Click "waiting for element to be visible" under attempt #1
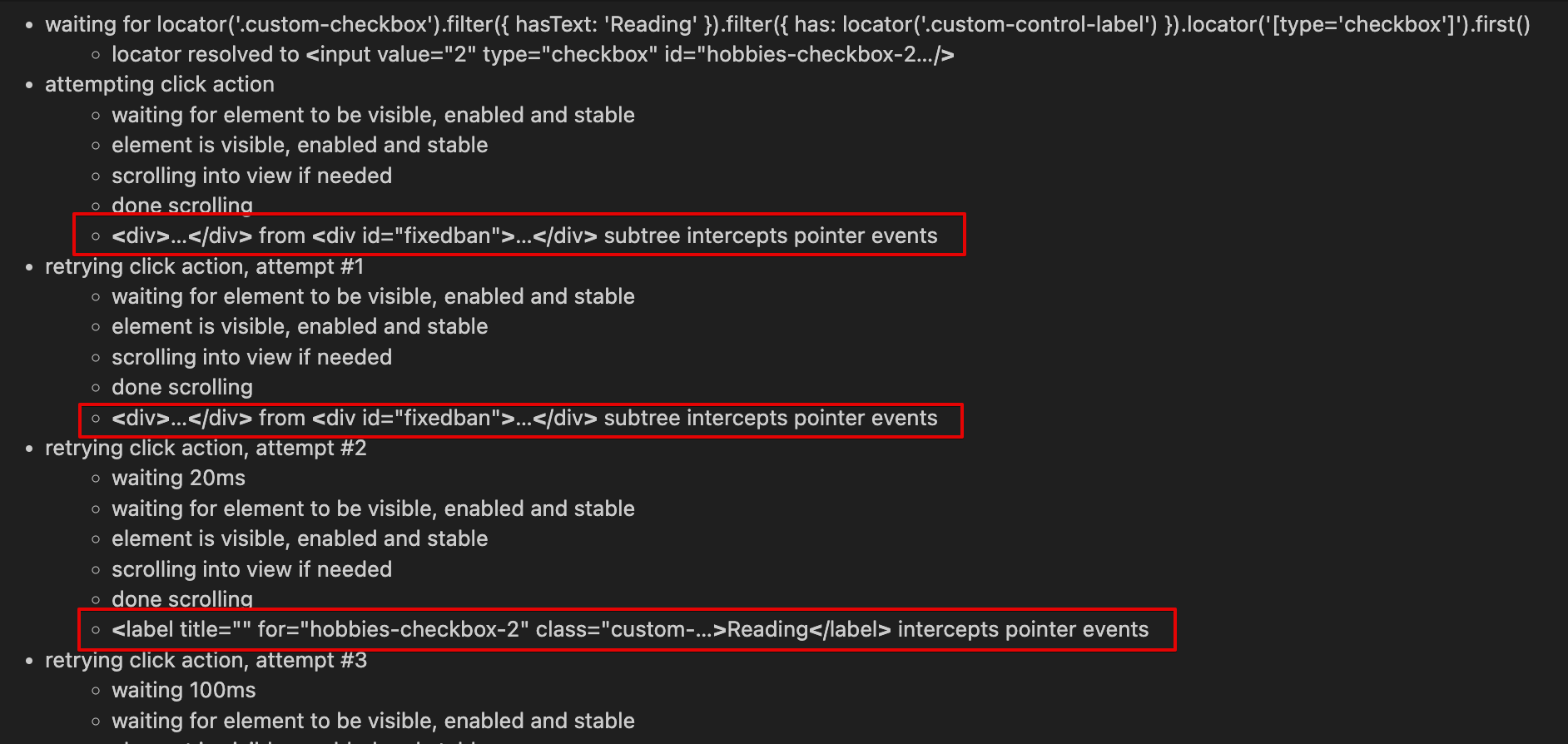Screen dimensions: 1568x744 [x=373, y=296]
